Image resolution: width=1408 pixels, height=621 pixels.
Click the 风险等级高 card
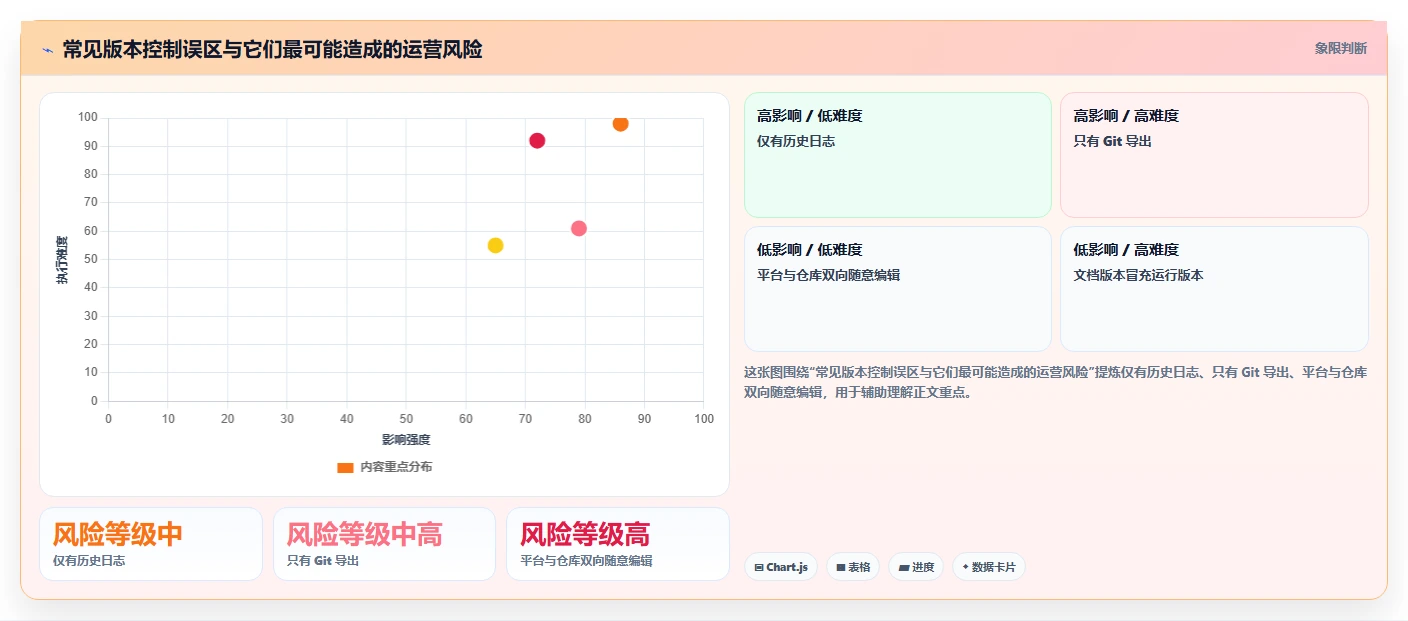(x=618, y=544)
